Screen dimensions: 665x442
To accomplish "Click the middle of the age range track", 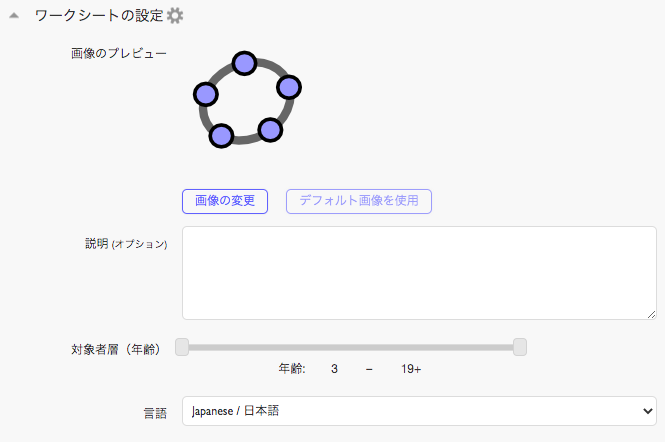I will click(x=351, y=347).
